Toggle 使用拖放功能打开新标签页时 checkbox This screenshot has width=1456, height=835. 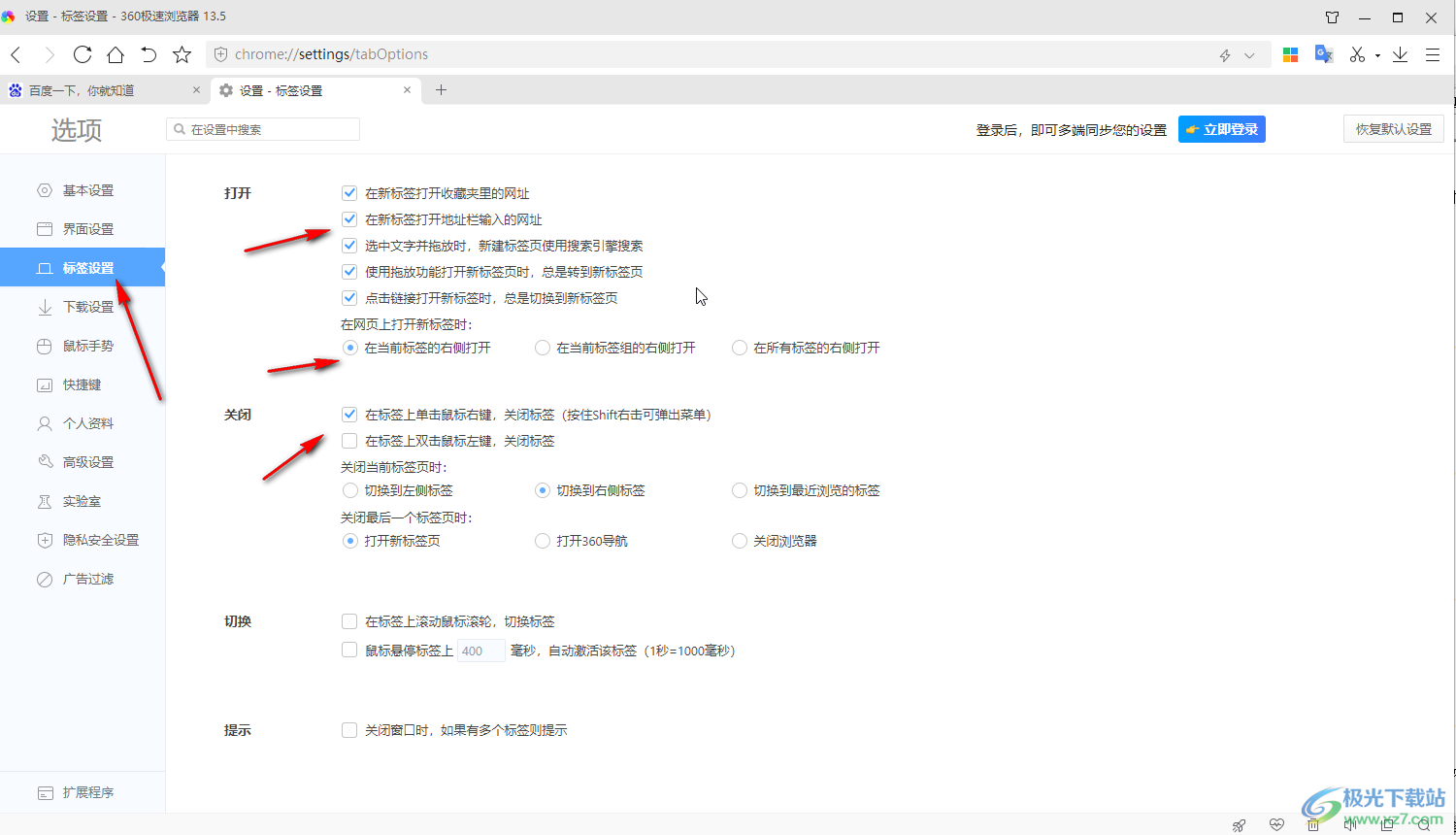(x=349, y=272)
